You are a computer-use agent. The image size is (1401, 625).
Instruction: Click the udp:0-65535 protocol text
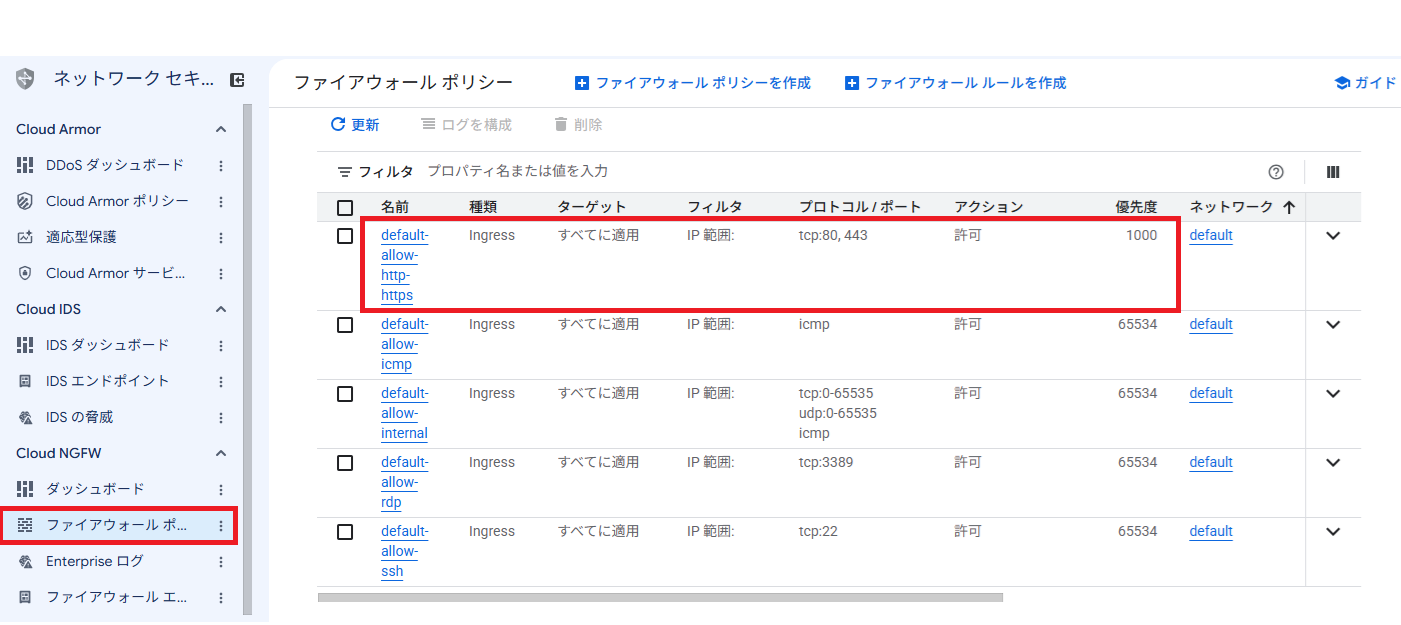pyautogui.click(x=838, y=414)
